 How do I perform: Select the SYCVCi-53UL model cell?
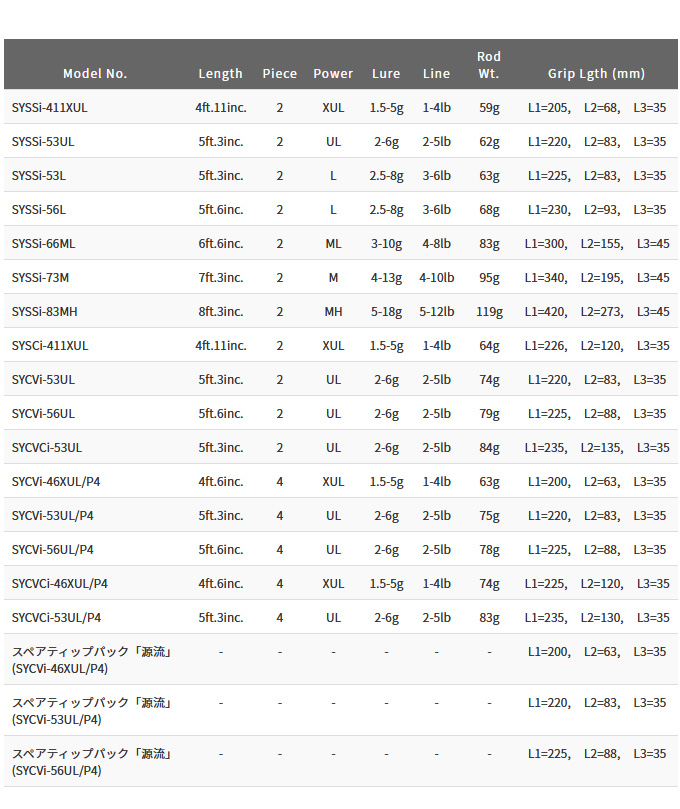(x=47, y=448)
